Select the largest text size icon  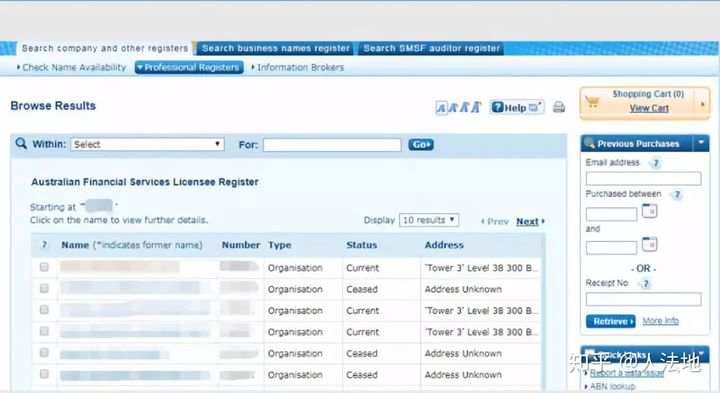pyautogui.click(x=476, y=107)
